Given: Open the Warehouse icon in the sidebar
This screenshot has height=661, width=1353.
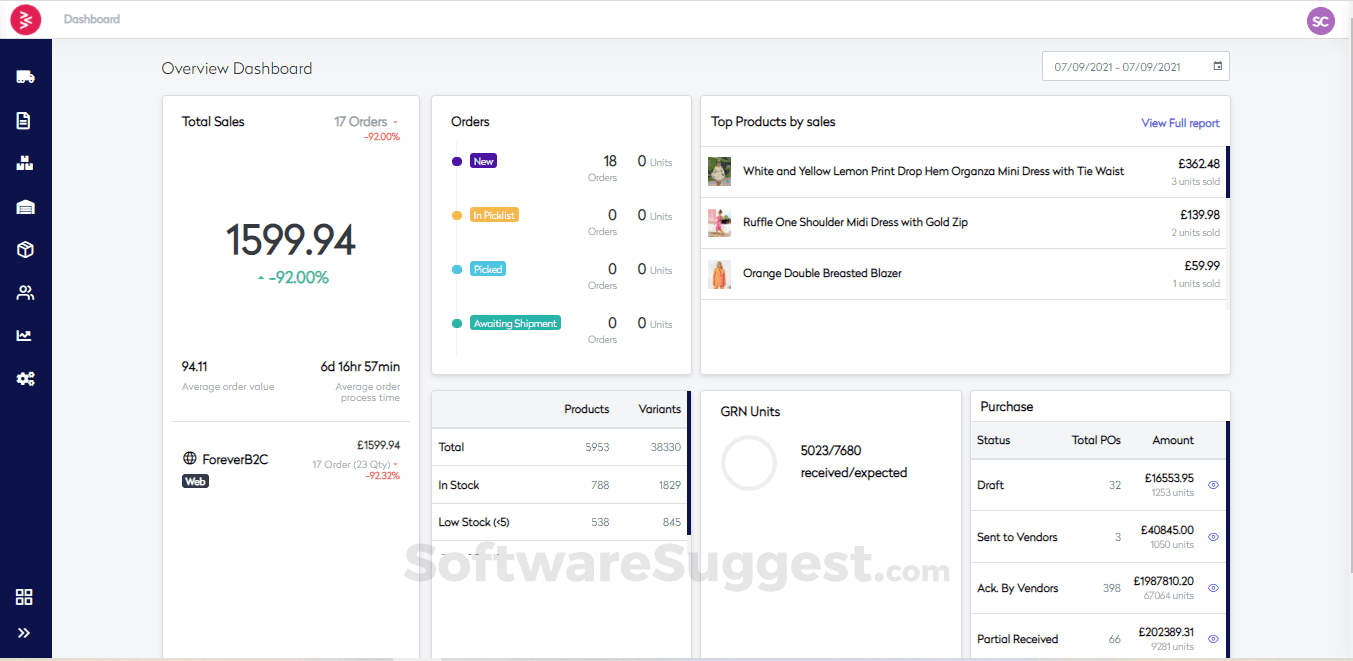Looking at the screenshot, I should (x=25, y=205).
